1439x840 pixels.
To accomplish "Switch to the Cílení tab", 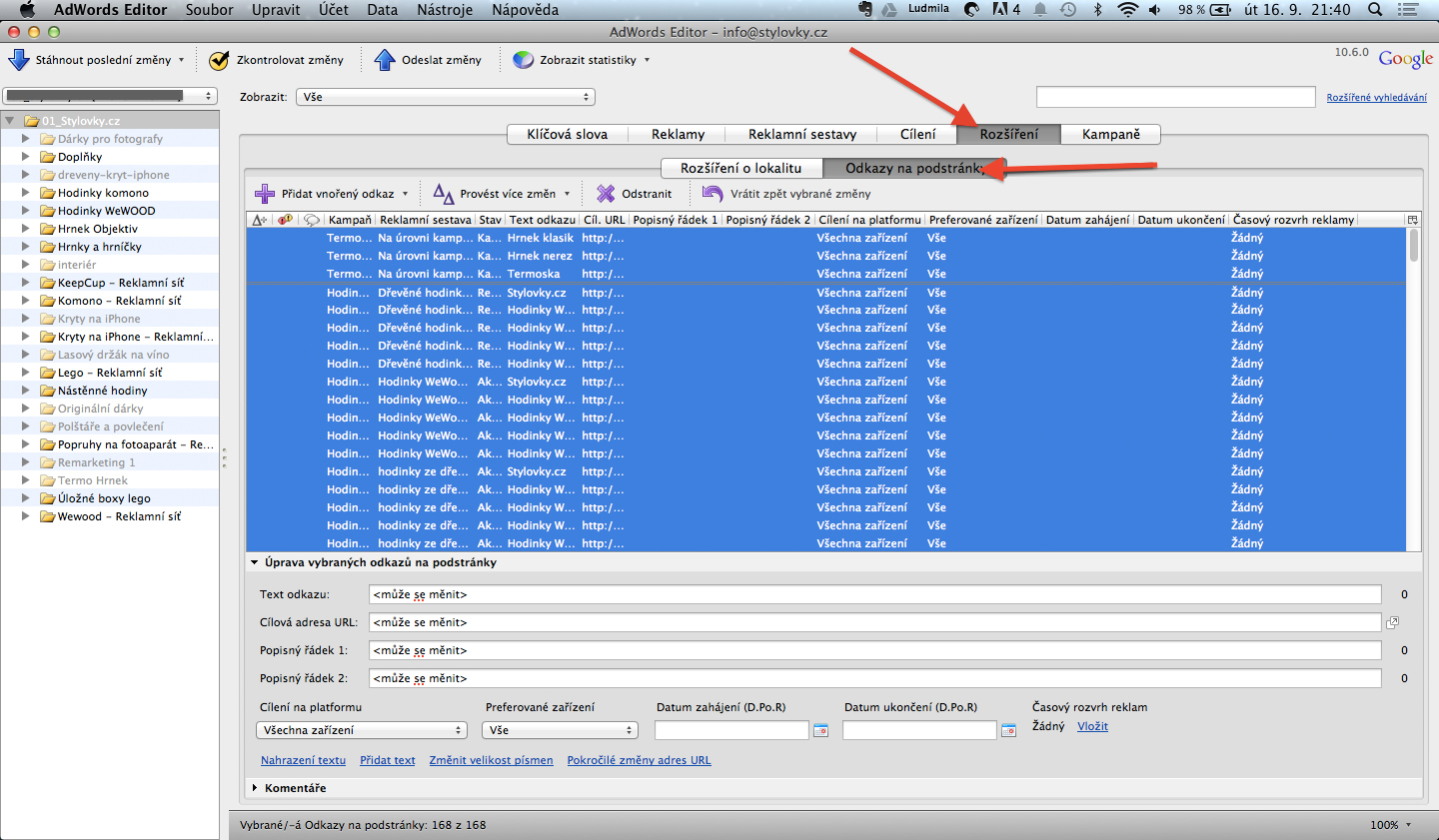I will pyautogui.click(x=917, y=134).
